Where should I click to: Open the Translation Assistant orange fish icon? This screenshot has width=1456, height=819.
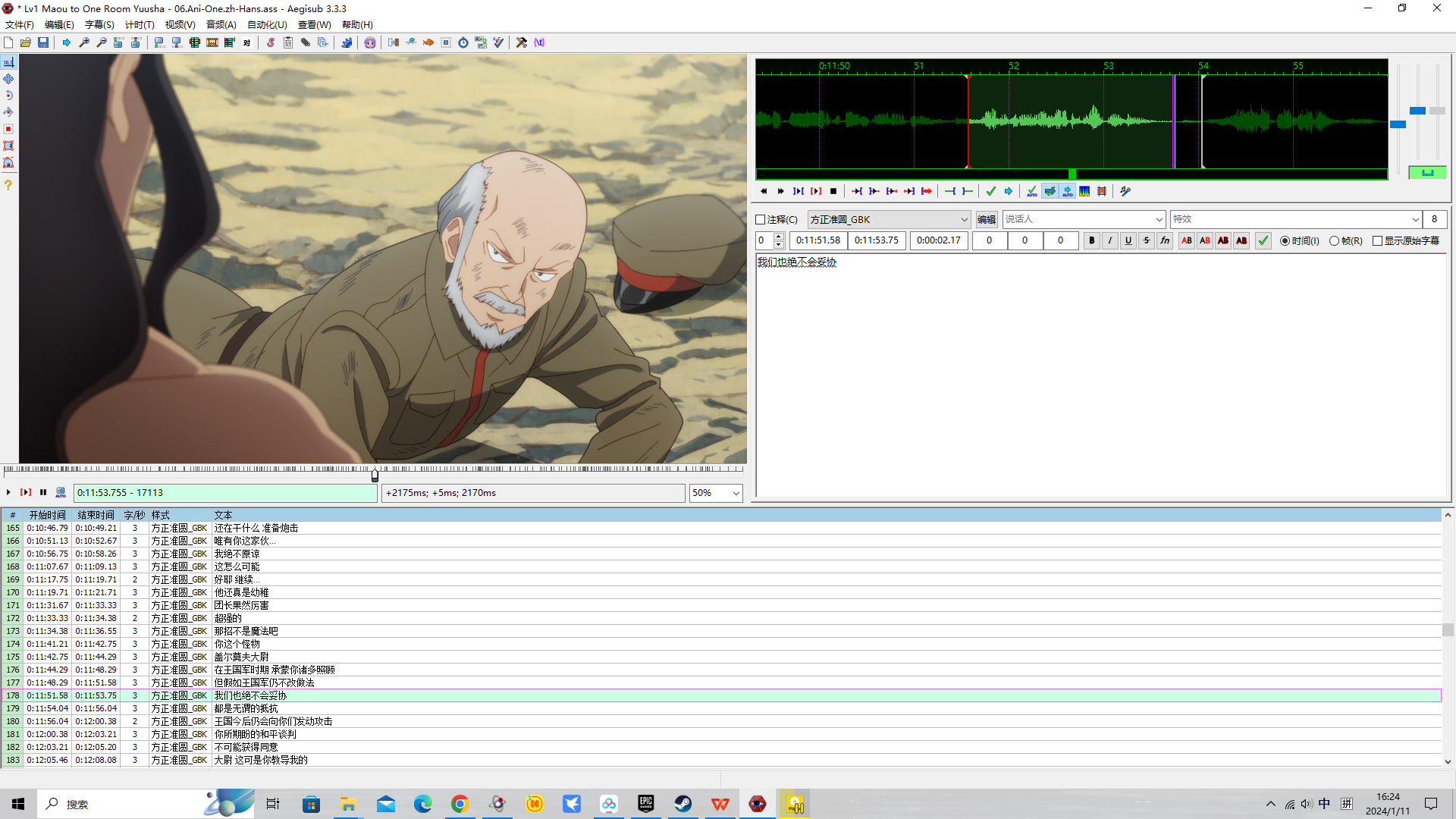(428, 42)
